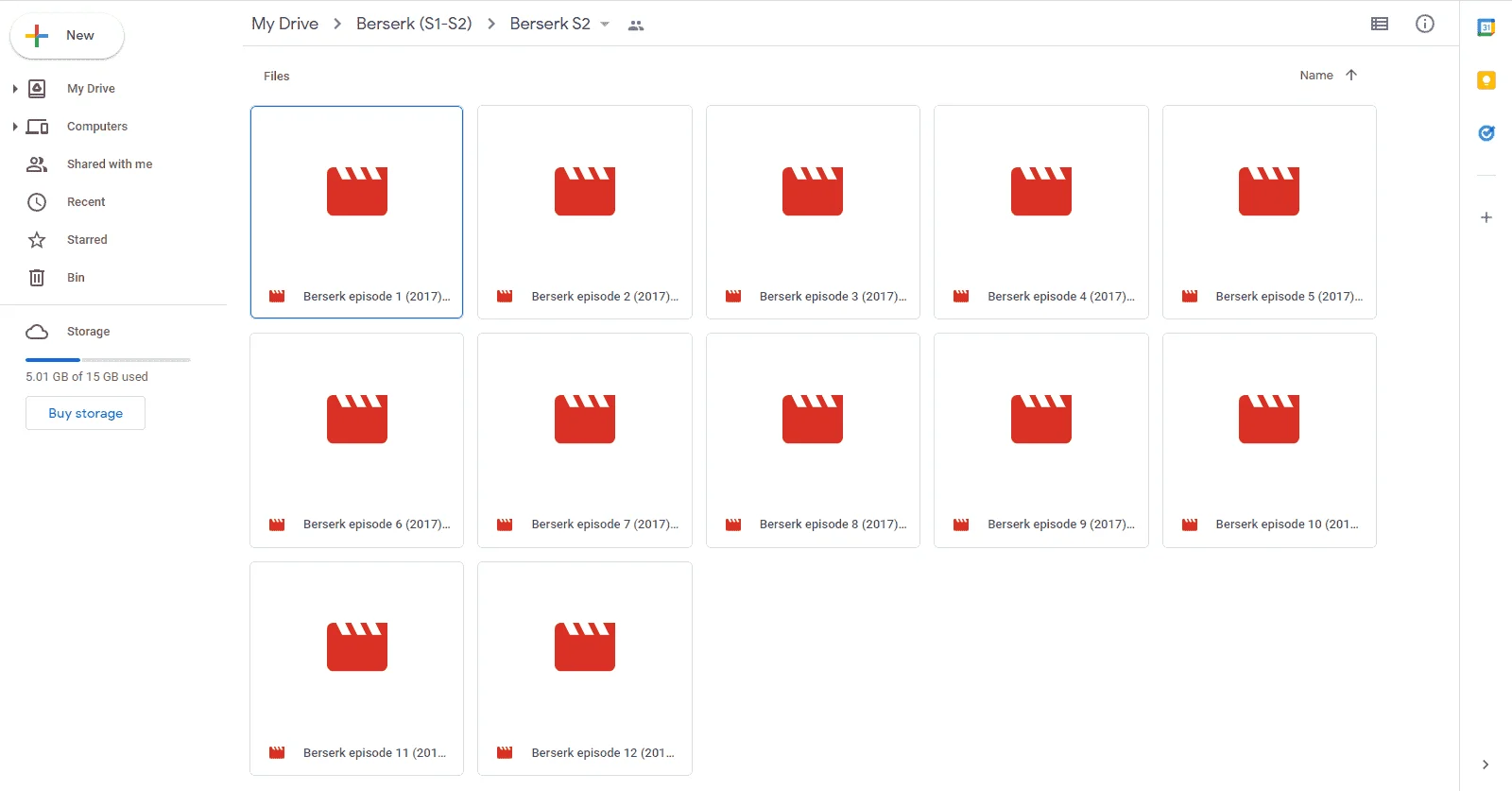Image resolution: width=1512 pixels, height=791 pixels.
Task: Click the New button
Action: (67, 36)
